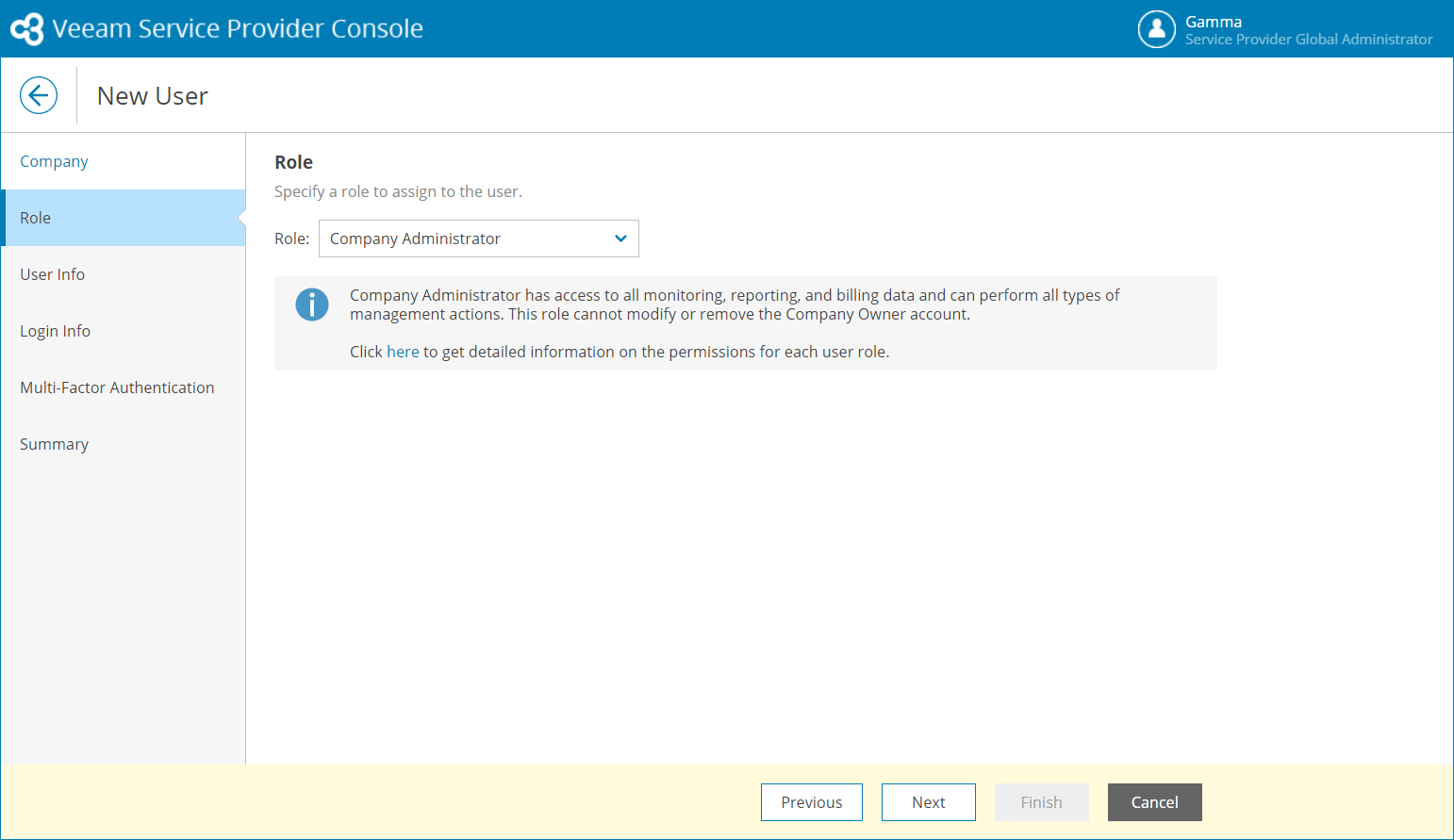Image resolution: width=1454 pixels, height=840 pixels.
Task: Select the Role step in sidebar
Action: pos(124,218)
